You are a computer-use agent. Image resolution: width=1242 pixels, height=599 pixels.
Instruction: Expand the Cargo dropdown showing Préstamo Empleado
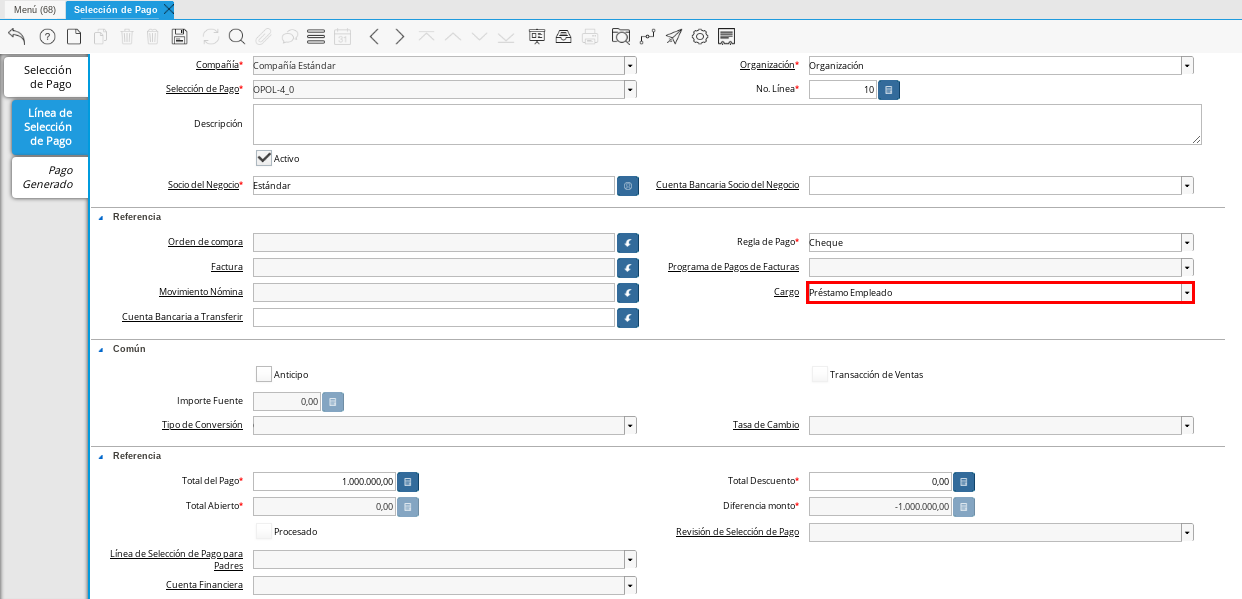[x=1186, y=293]
